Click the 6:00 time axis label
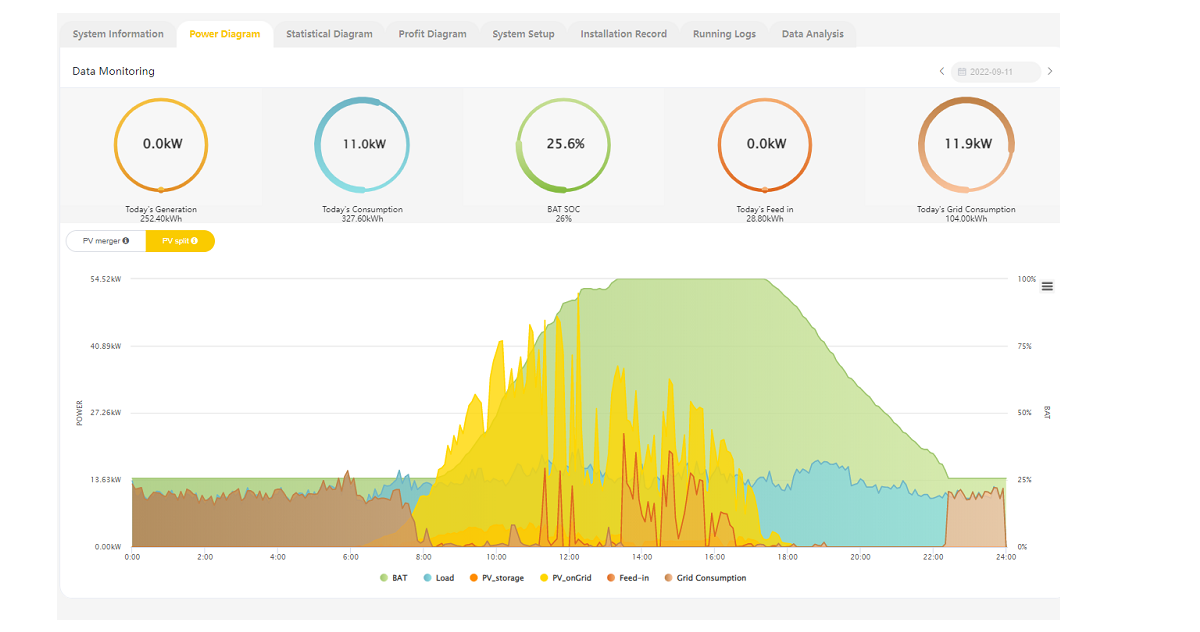Screen dimensions: 1200x632 pos(350,557)
